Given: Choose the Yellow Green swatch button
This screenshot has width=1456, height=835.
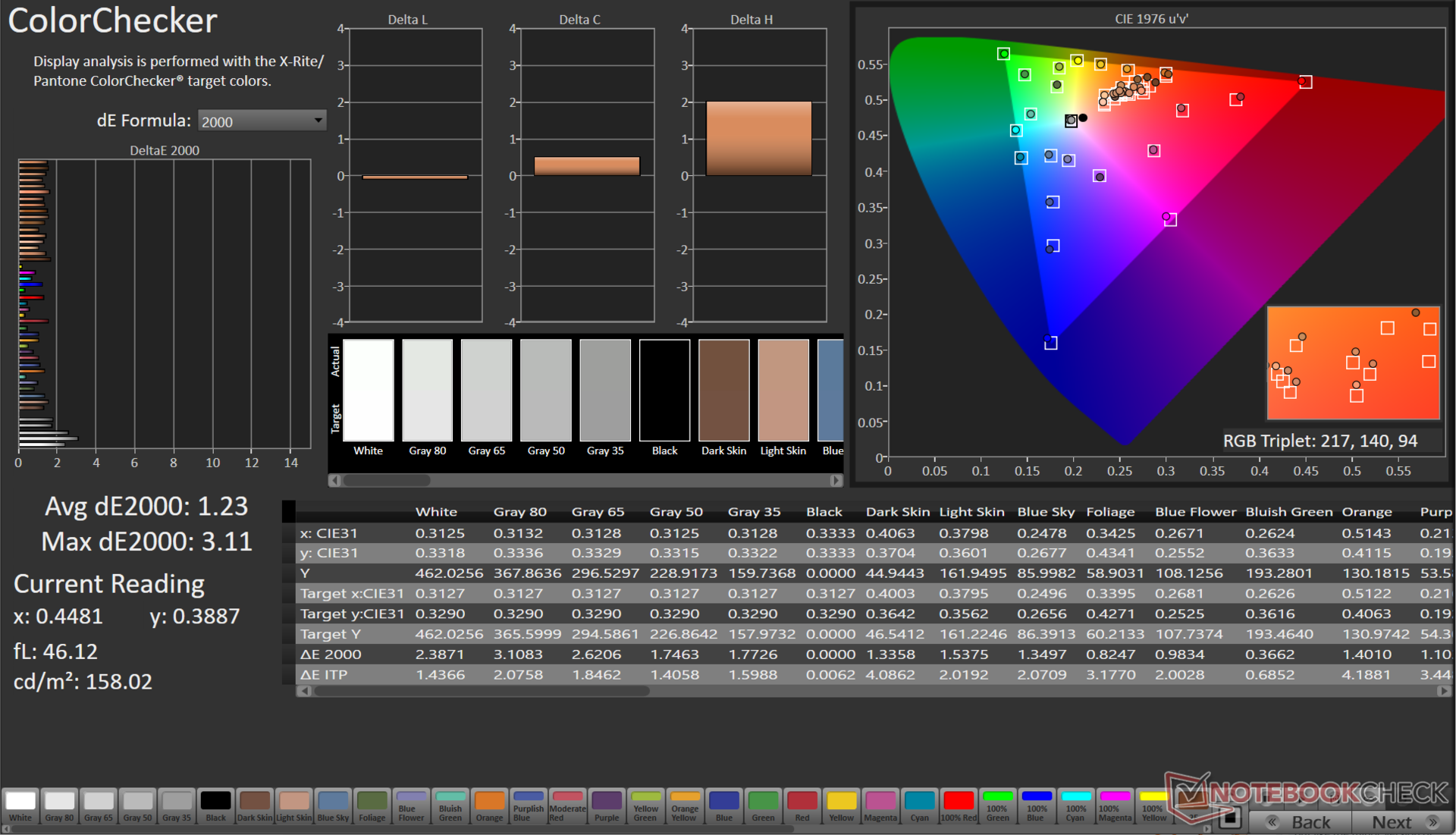Looking at the screenshot, I should pos(645,805).
